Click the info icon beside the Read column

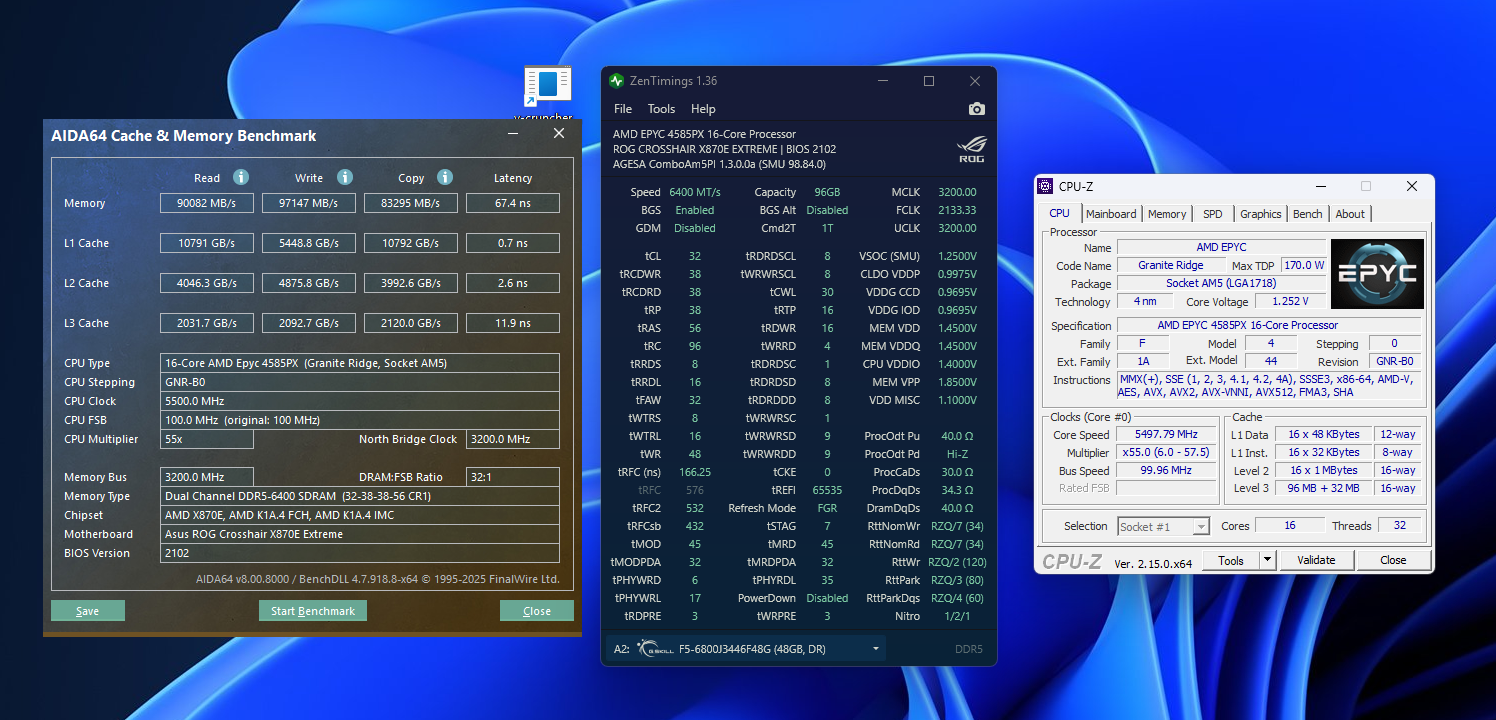(240, 177)
